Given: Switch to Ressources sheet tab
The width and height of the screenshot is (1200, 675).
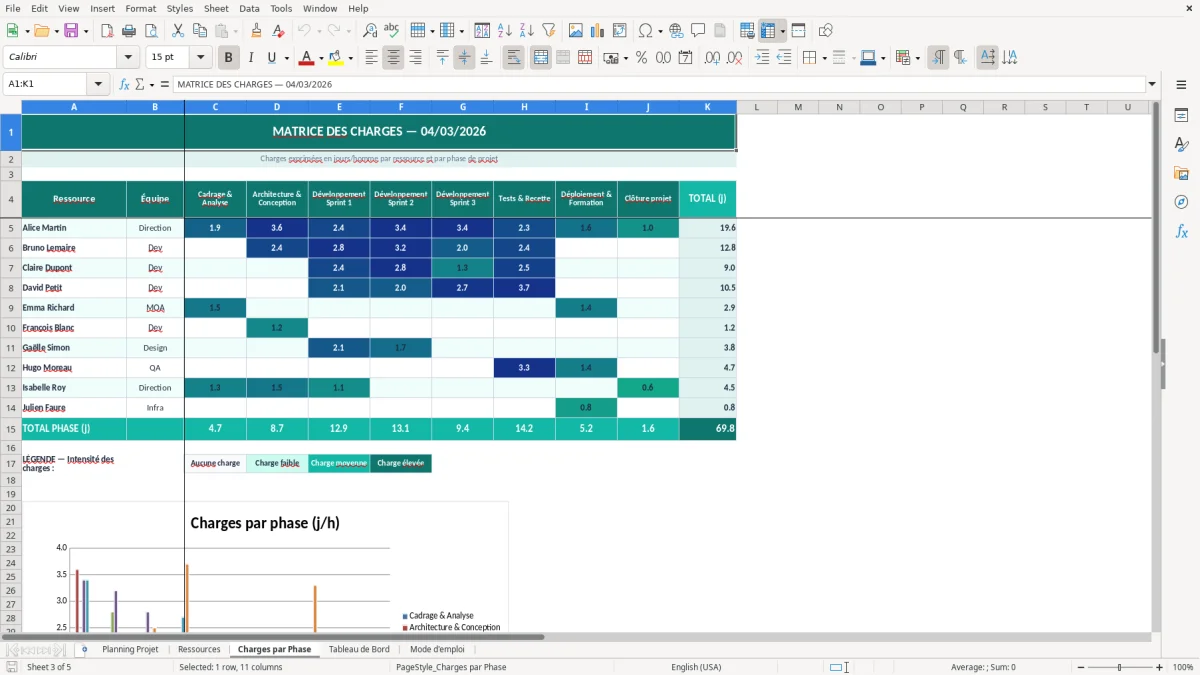Looking at the screenshot, I should [x=199, y=649].
